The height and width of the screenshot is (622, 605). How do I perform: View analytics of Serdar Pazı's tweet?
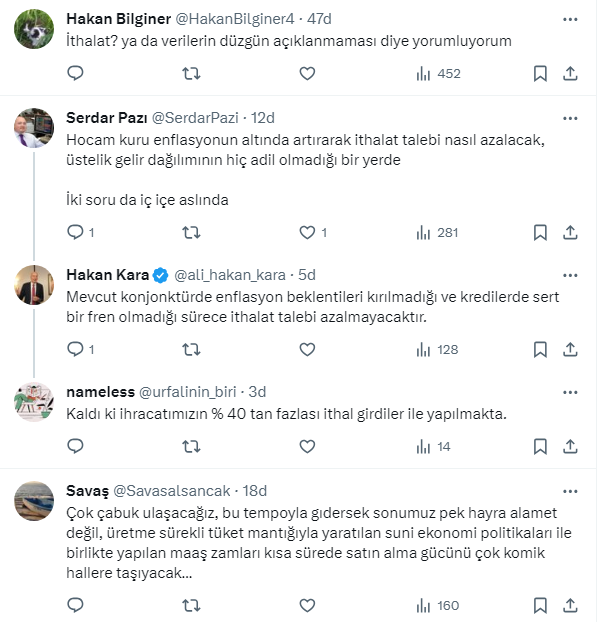coord(436,232)
